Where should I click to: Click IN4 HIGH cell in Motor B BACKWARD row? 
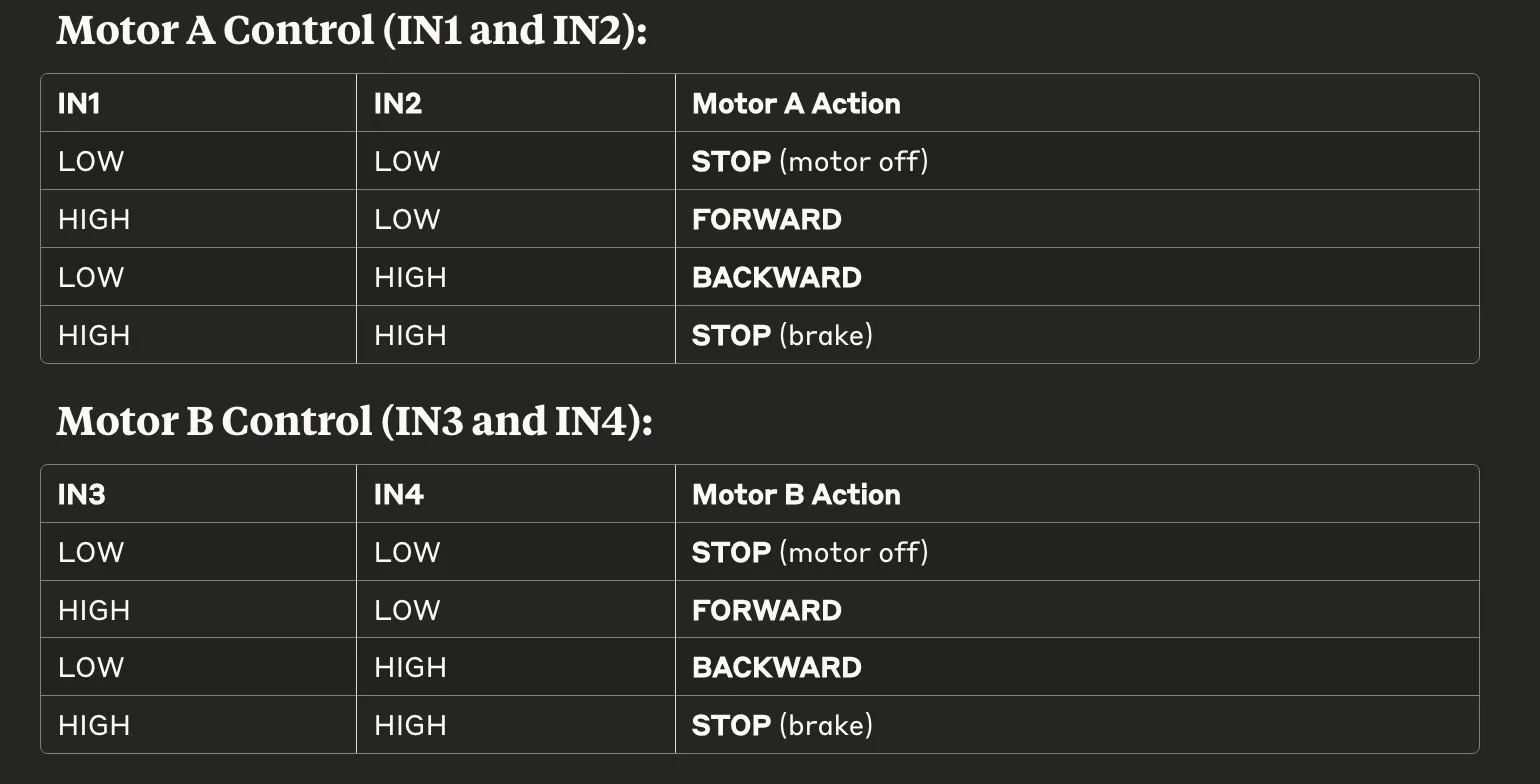pos(410,668)
